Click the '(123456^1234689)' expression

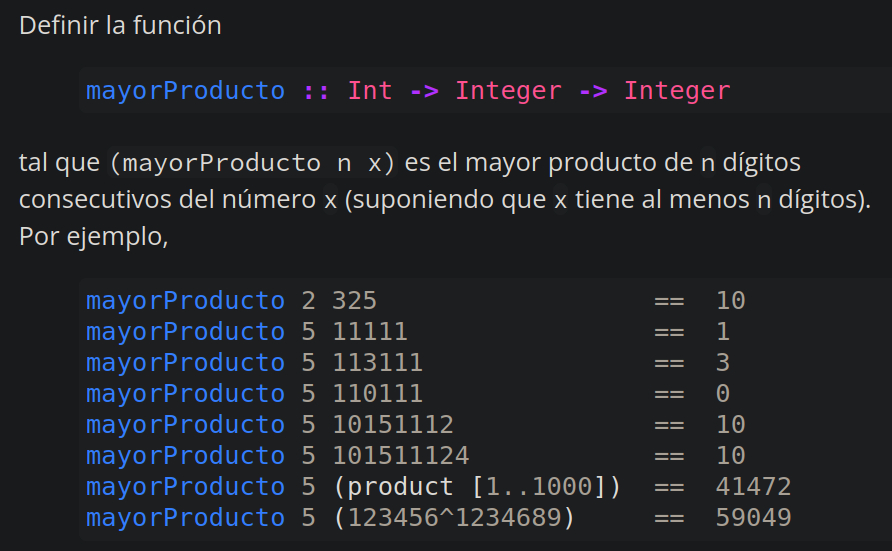[454, 518]
